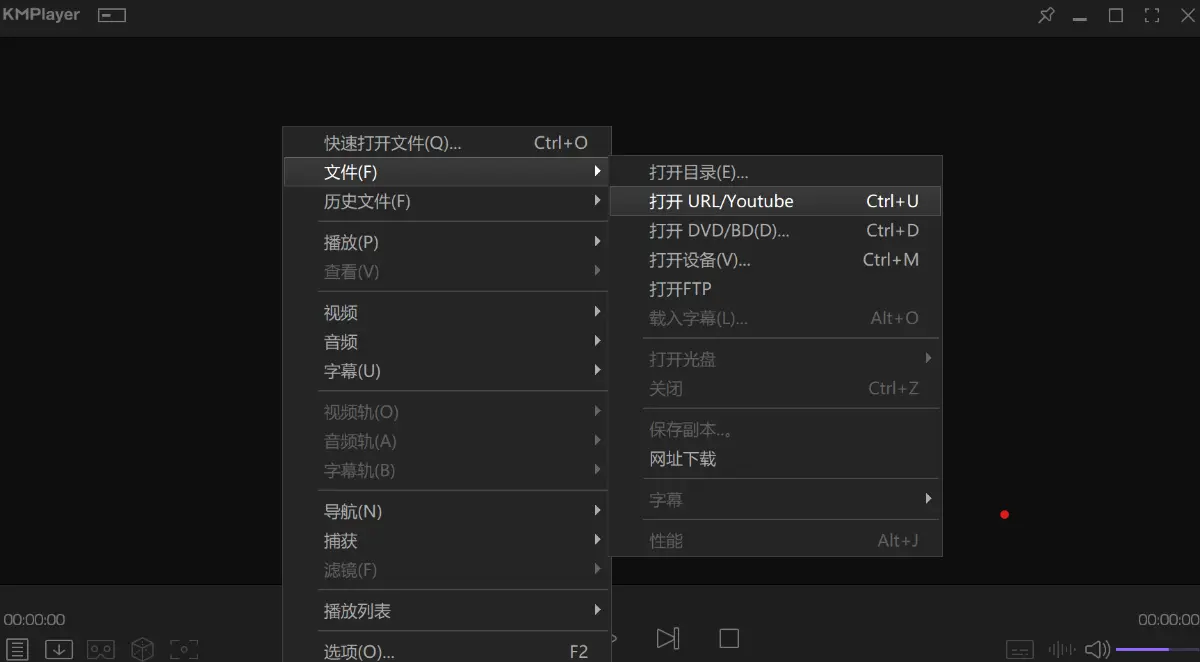Mute audio via the speaker icon
Screen dimensions: 1200x662
[1097, 649]
